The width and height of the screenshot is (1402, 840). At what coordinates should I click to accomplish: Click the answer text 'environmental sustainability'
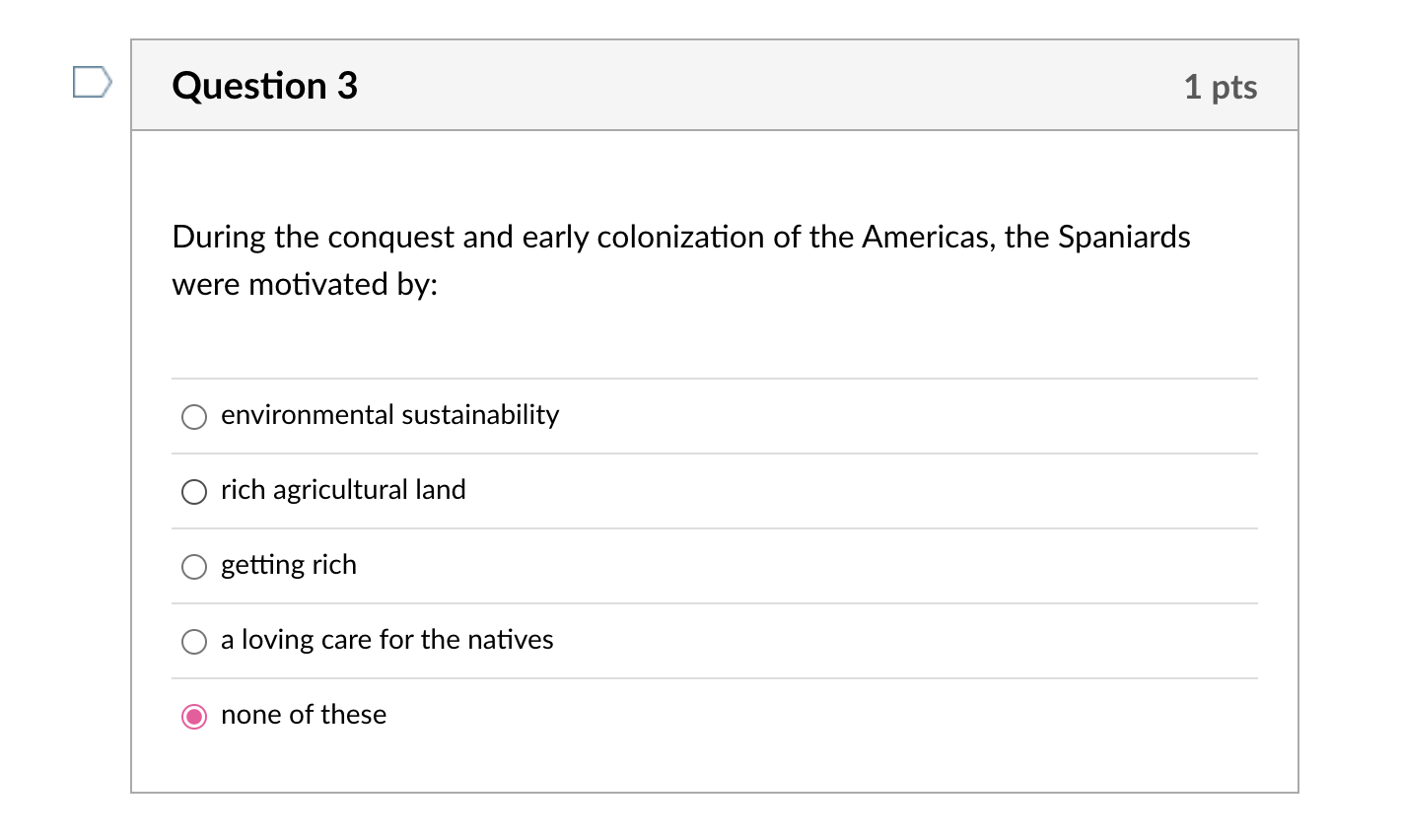[389, 415]
